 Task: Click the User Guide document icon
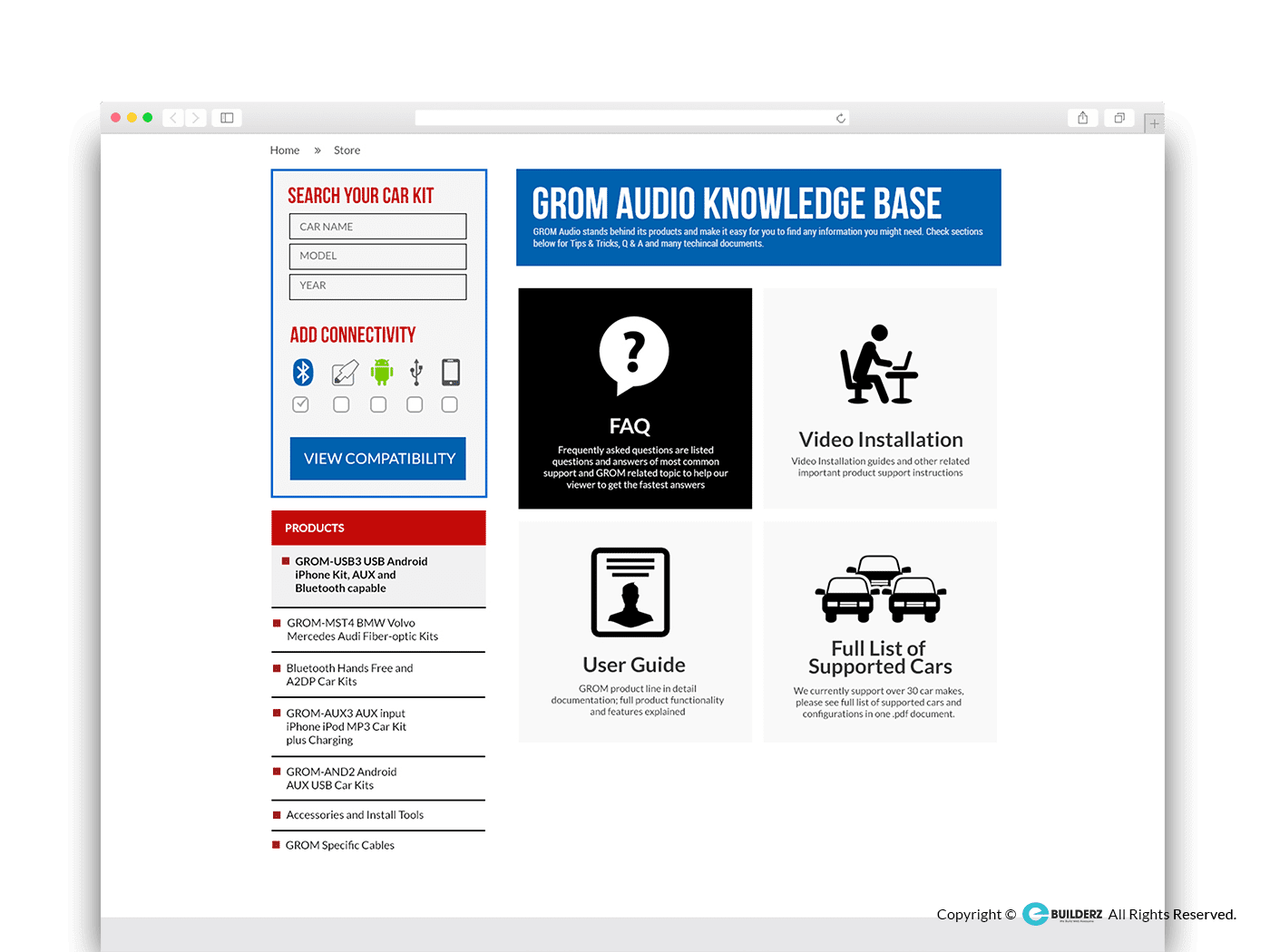tap(630, 592)
